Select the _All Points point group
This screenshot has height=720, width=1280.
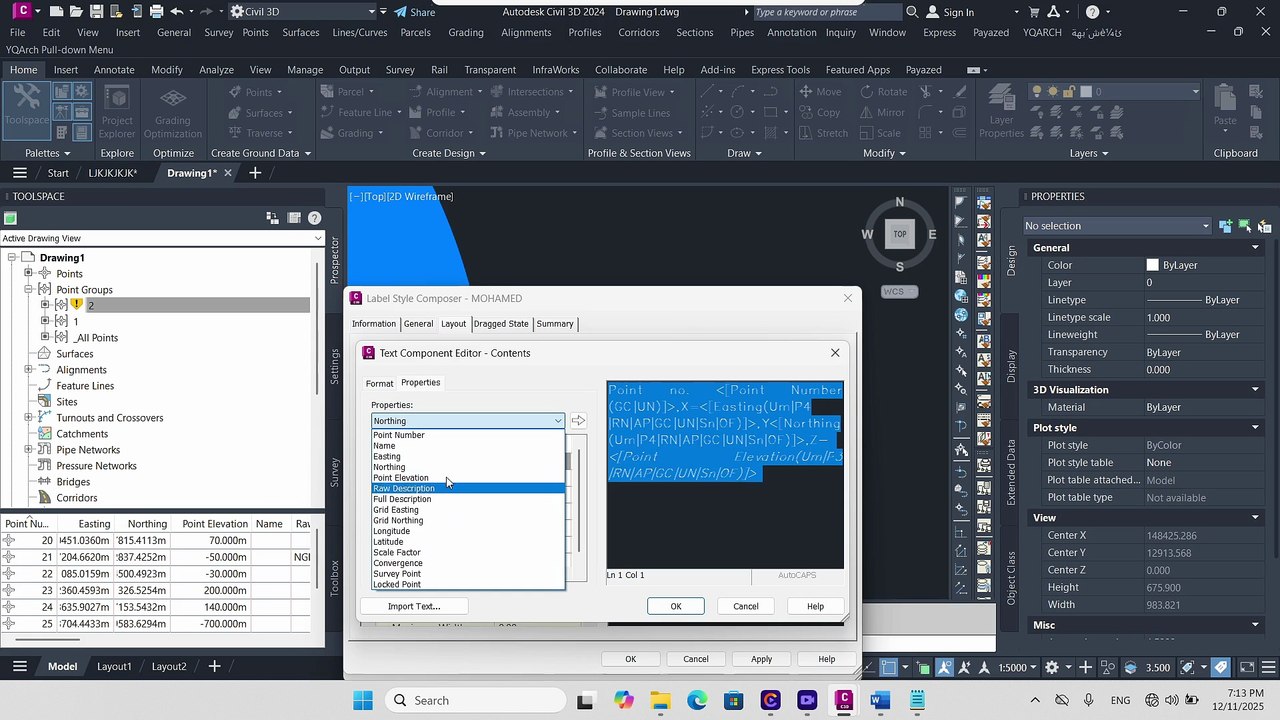pos(95,338)
